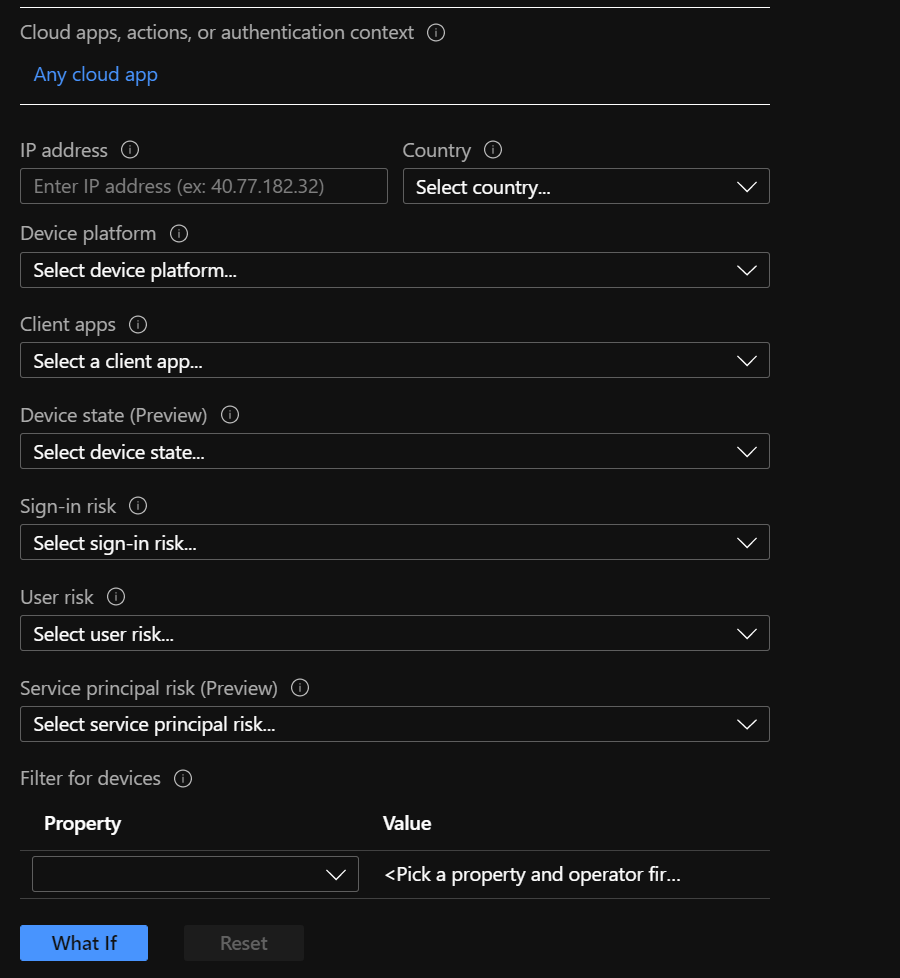This screenshot has height=978, width=900.
Task: Click the Filter for devices info icon
Action: pyautogui.click(x=183, y=778)
